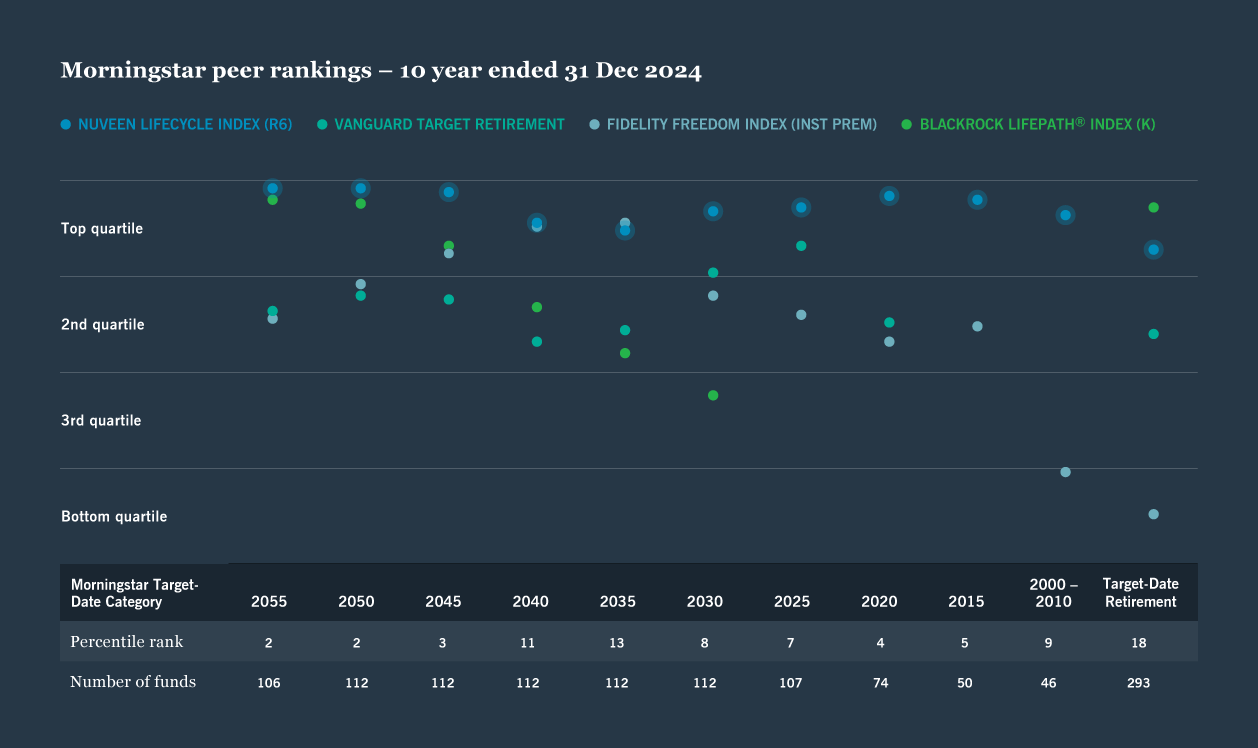The width and height of the screenshot is (1258, 748).
Task: Click the Nuveen data point for 2050
Action: 360,188
